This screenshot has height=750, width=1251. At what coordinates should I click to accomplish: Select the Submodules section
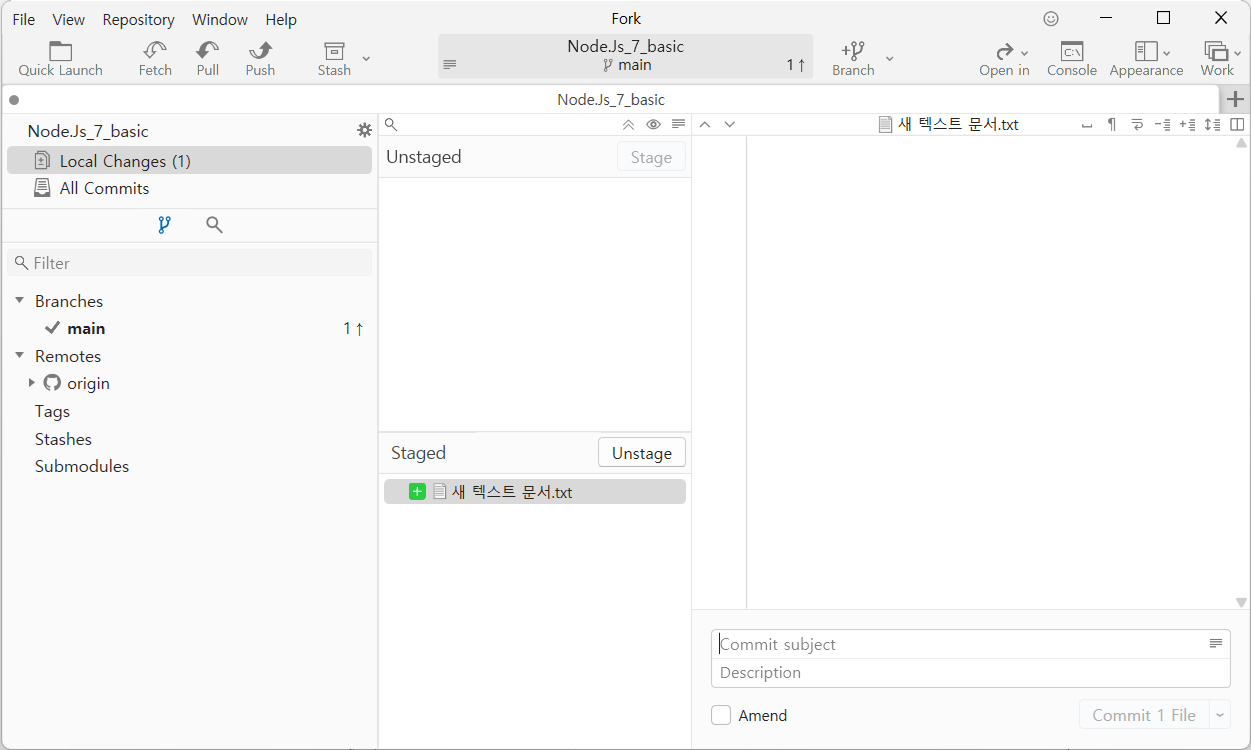[x=82, y=466]
